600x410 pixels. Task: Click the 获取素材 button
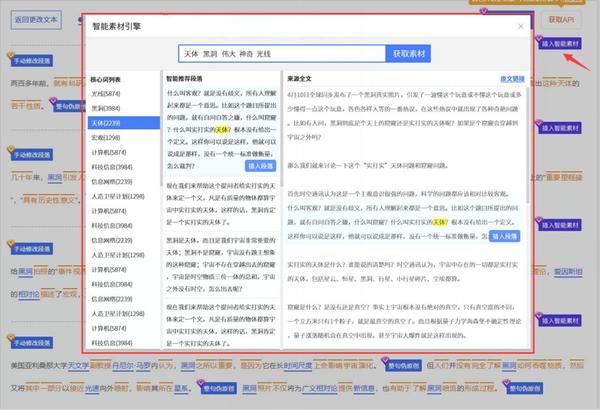tap(408, 54)
